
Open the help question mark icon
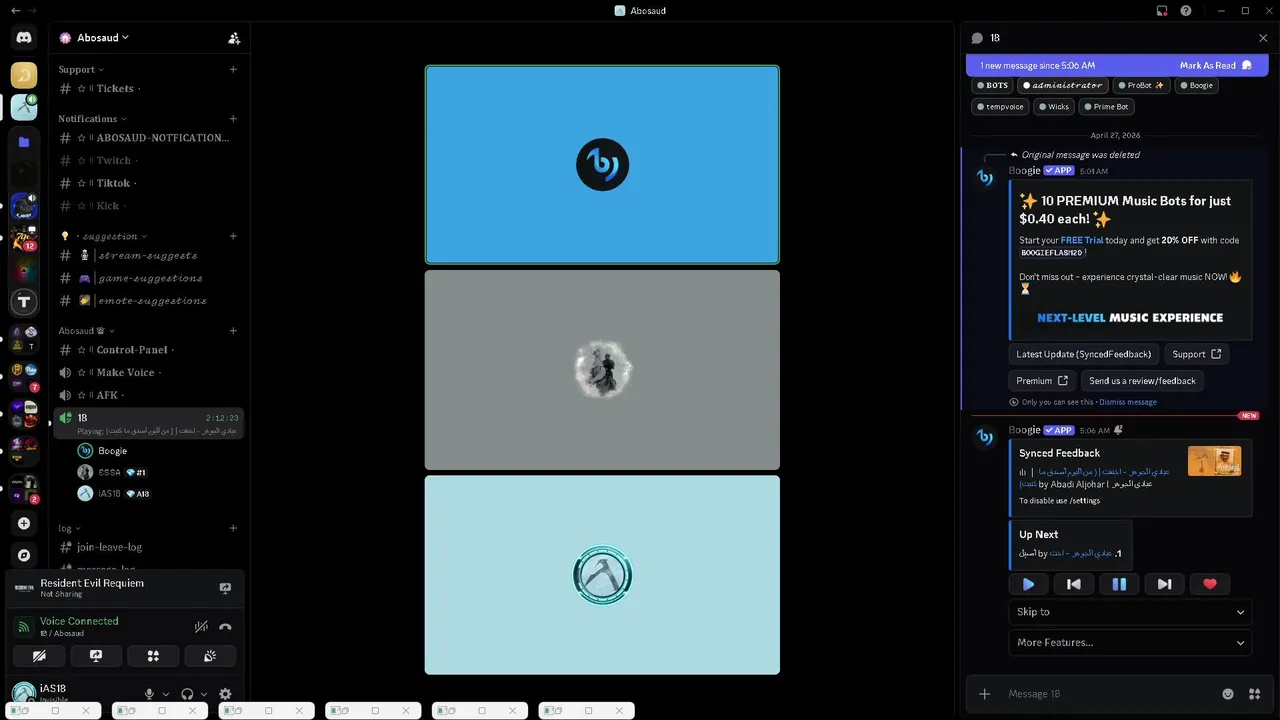click(1186, 11)
